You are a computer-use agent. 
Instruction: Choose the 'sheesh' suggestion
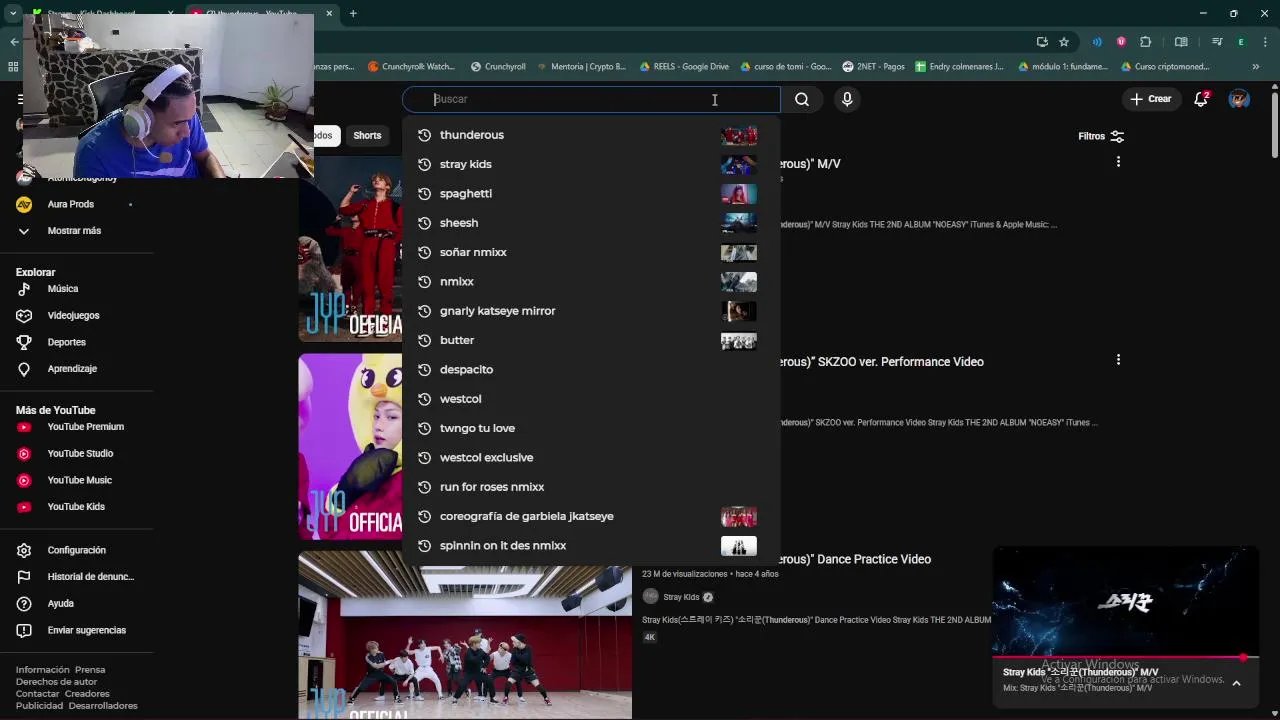[590, 223]
